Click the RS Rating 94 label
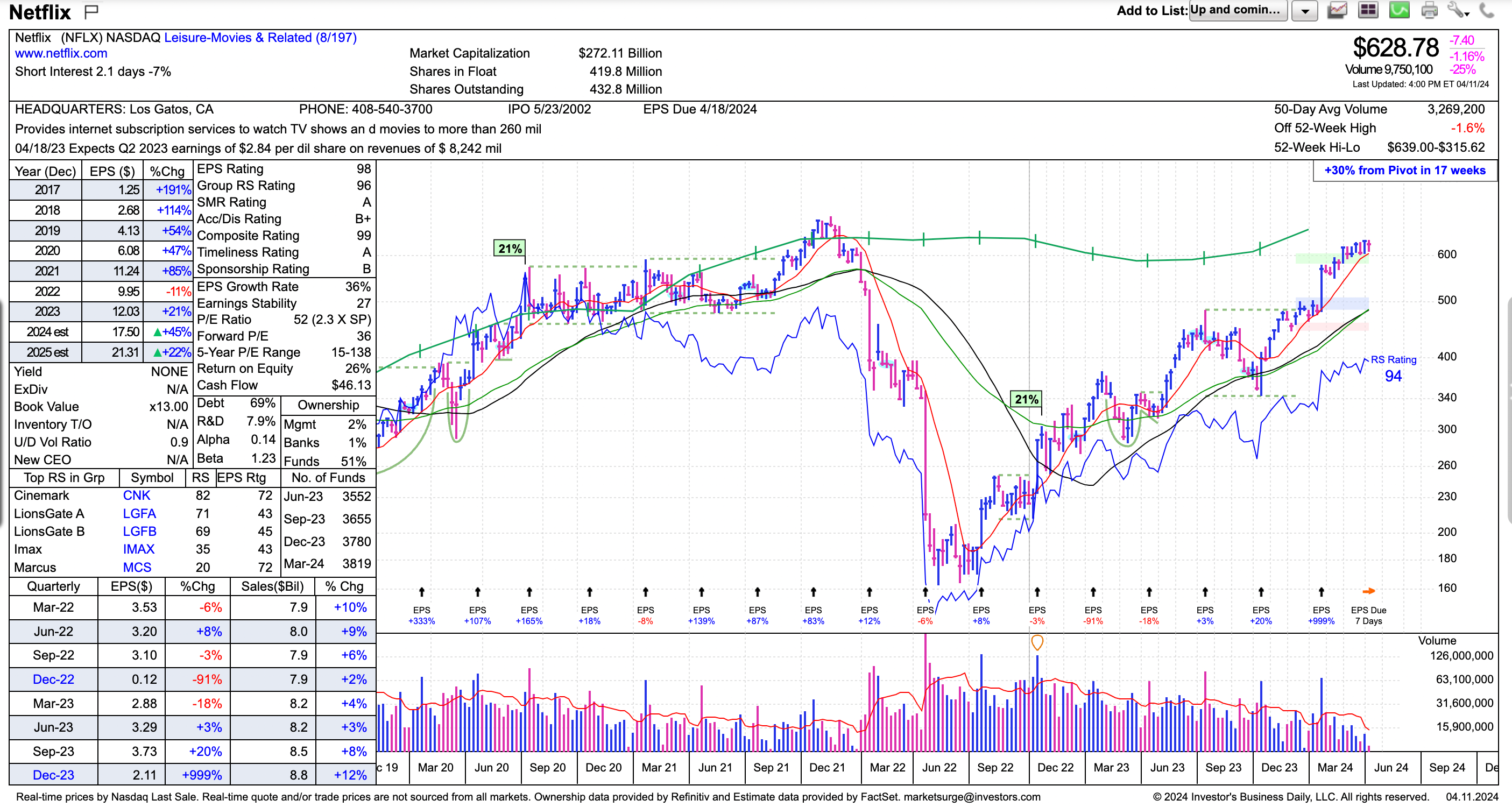The height and width of the screenshot is (807, 1512). coord(1394,369)
